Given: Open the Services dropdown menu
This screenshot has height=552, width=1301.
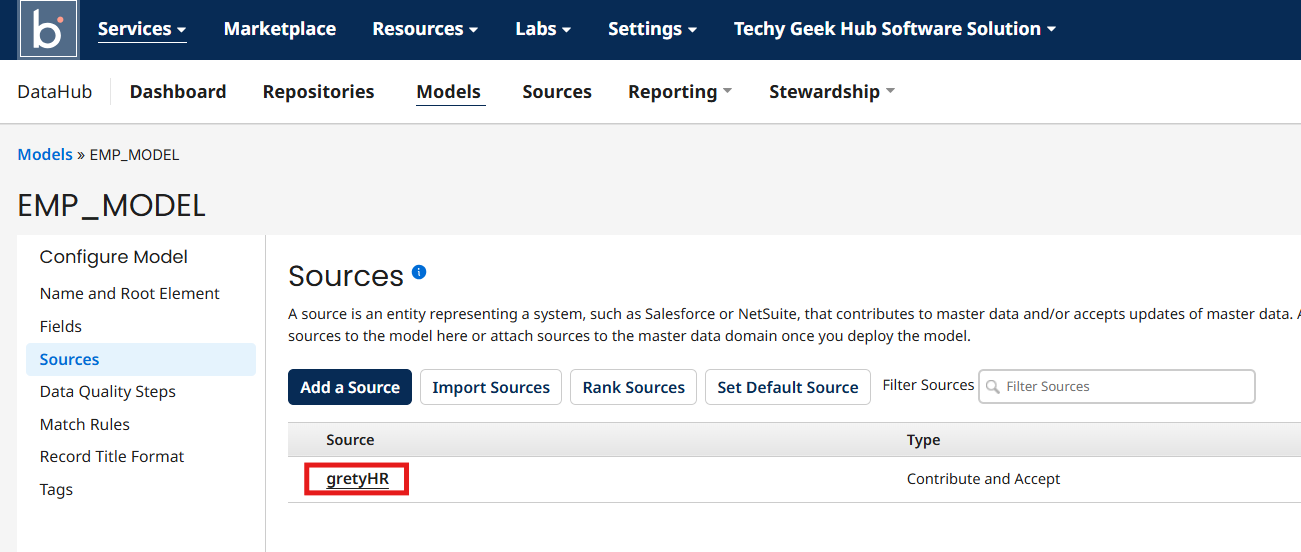Looking at the screenshot, I should tap(142, 29).
